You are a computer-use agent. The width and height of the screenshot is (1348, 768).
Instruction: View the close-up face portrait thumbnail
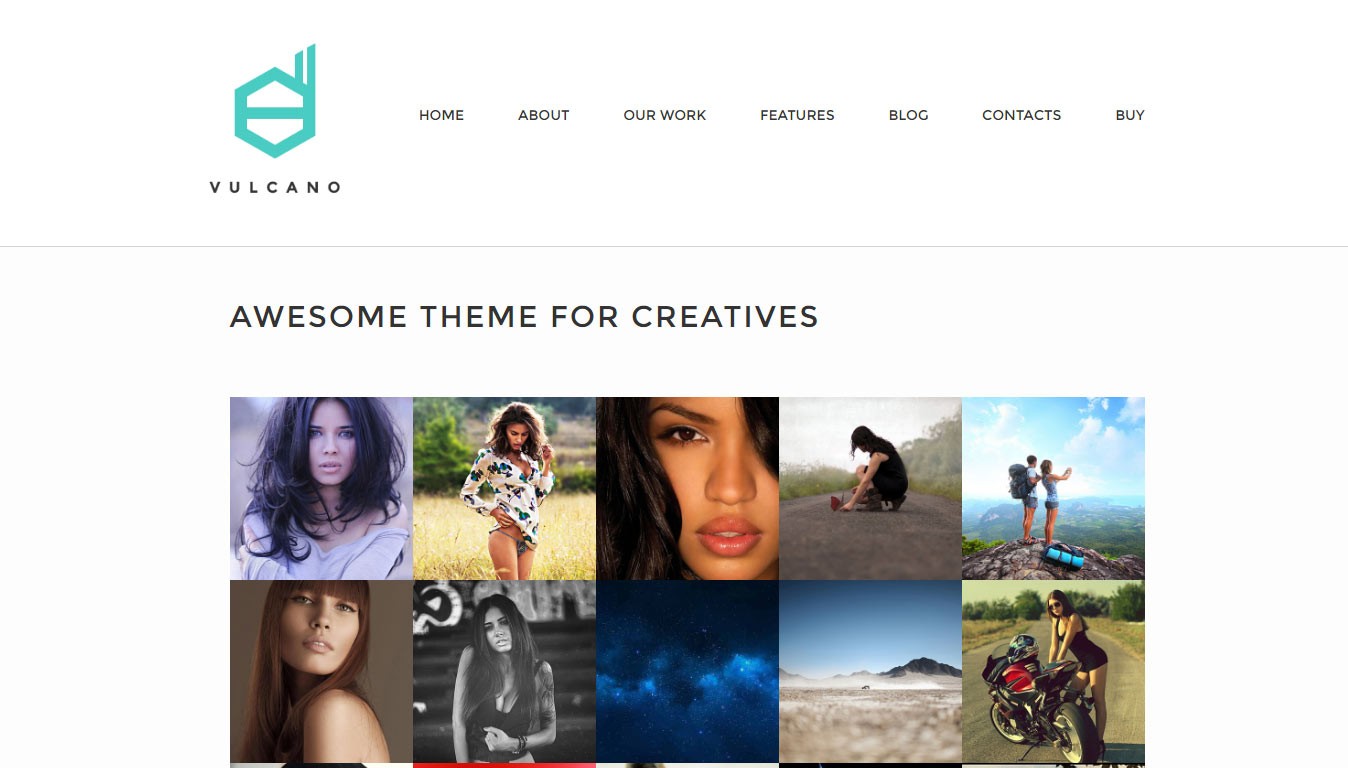pyautogui.click(x=687, y=488)
